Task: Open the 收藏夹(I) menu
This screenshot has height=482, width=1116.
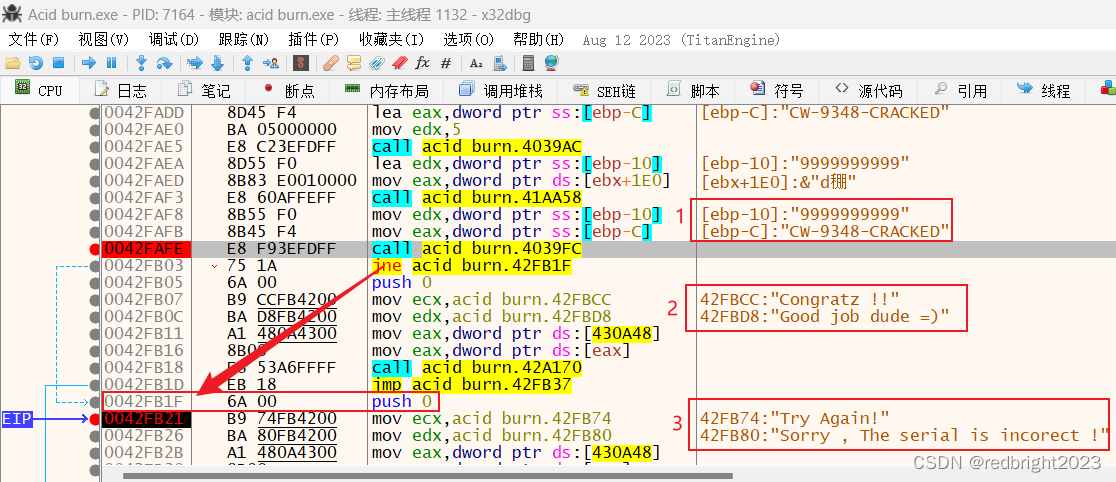Action: click(391, 39)
